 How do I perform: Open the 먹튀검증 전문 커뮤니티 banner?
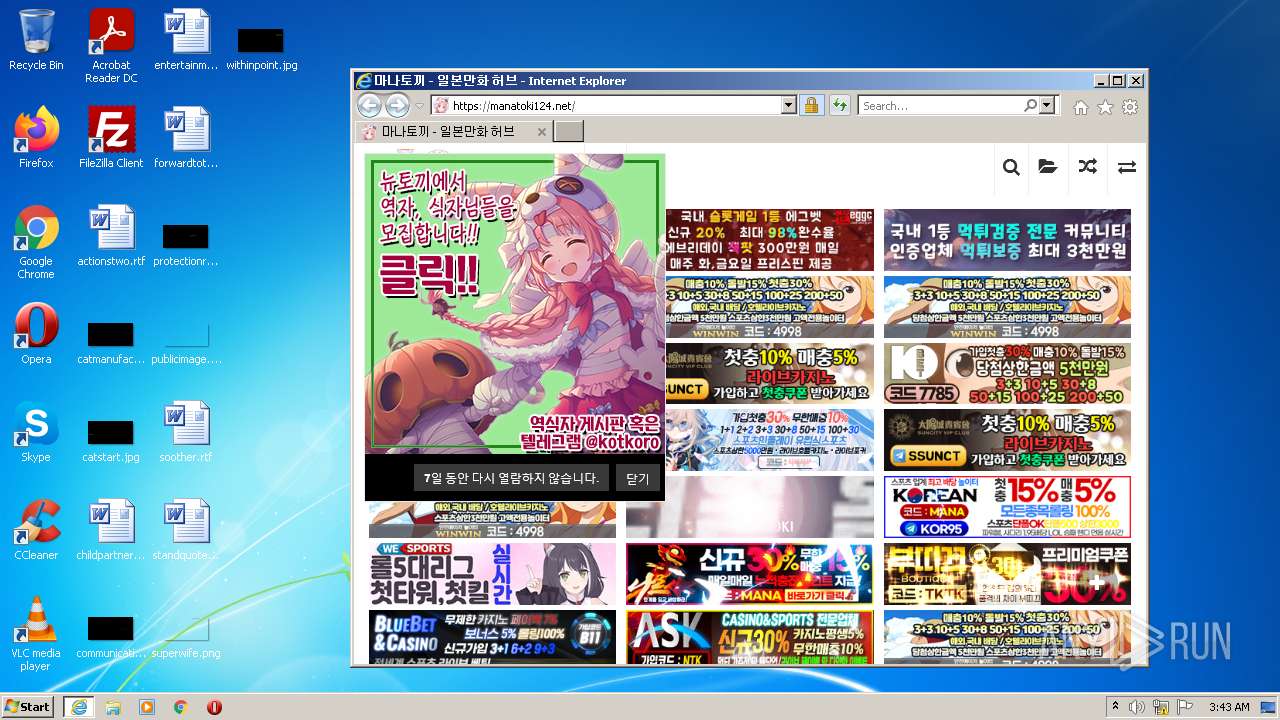tap(1007, 240)
